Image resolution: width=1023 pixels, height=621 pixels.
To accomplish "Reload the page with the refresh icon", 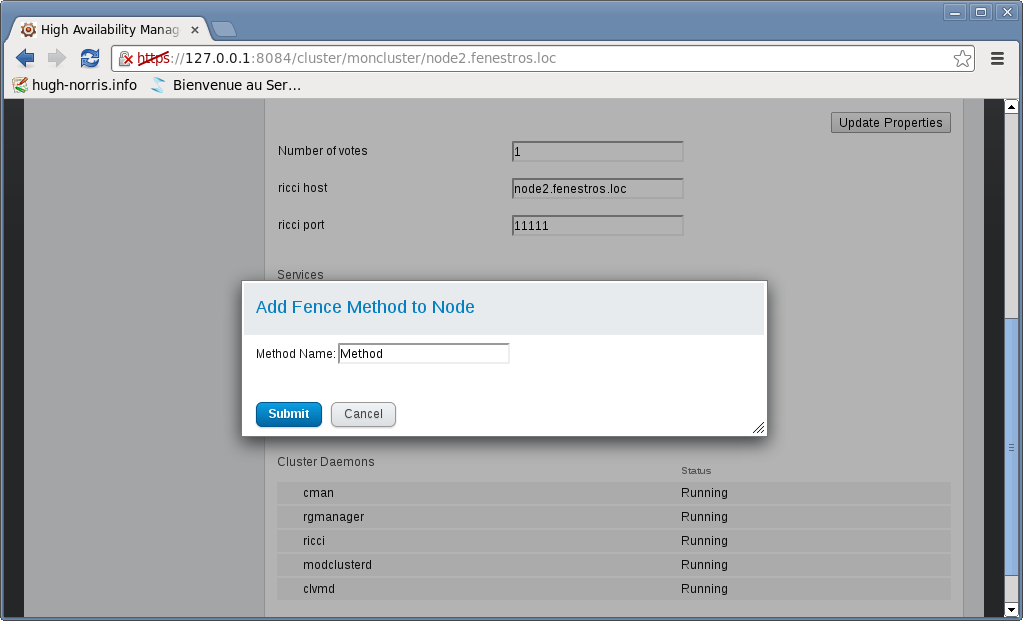I will click(x=90, y=58).
